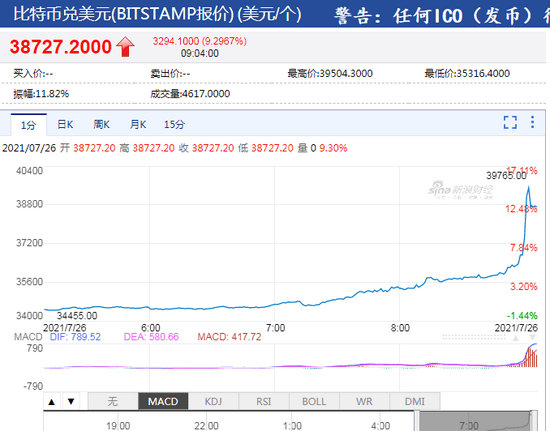The height and width of the screenshot is (431, 550).
Task: Click the 6:00 axis label on chart
Action: pyautogui.click(x=150, y=328)
